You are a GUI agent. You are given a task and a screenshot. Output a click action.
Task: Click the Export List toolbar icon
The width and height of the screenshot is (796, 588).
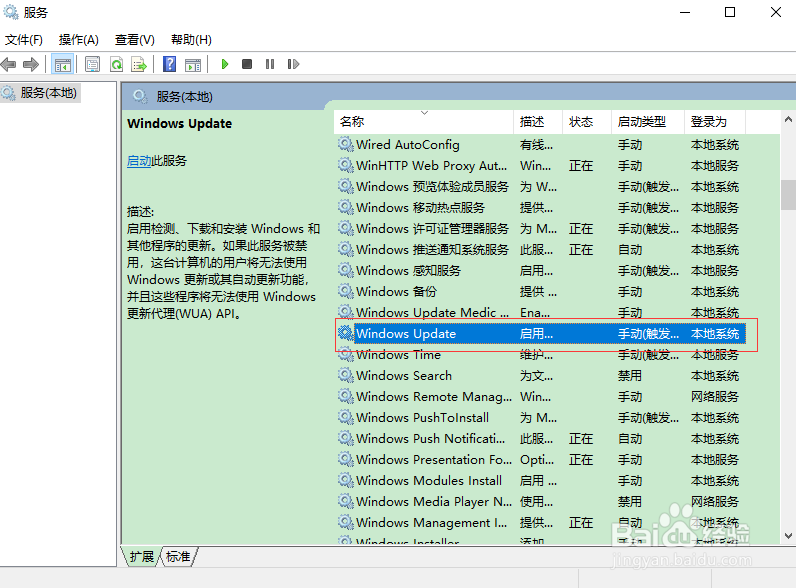[x=139, y=64]
